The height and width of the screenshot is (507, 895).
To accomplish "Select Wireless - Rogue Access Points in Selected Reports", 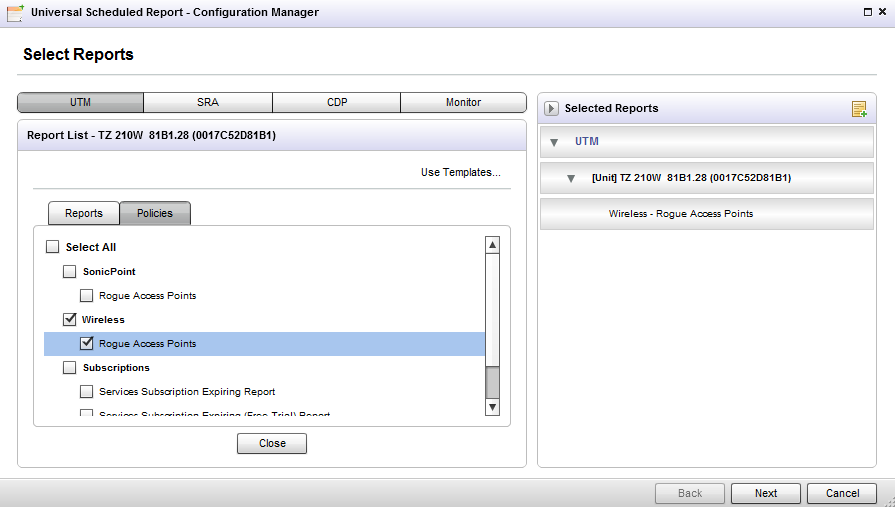I will pyautogui.click(x=707, y=214).
